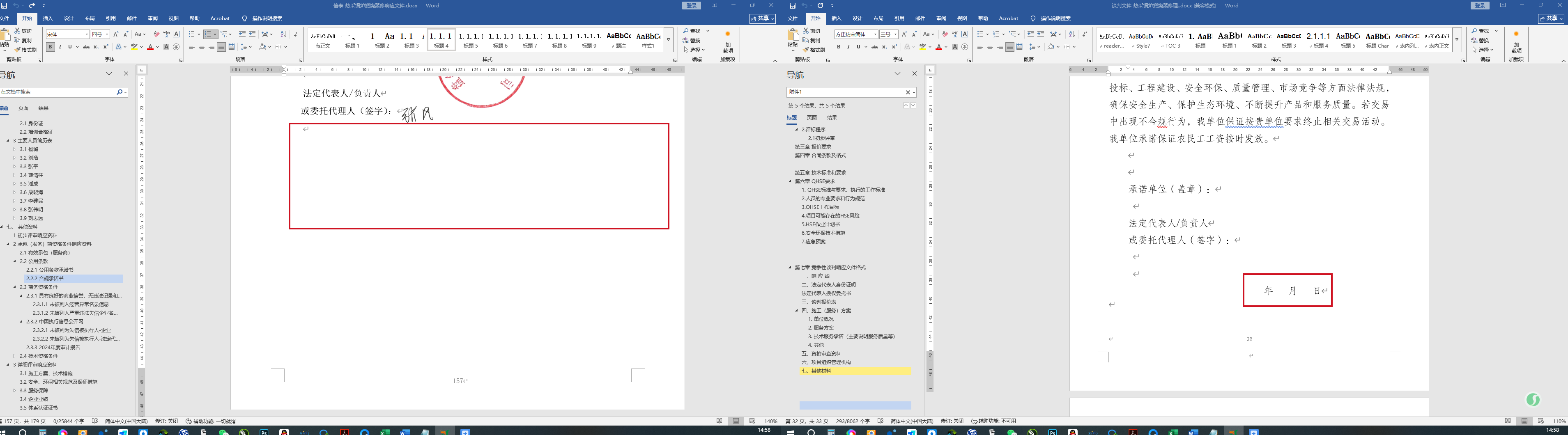This screenshot has width=1568, height=435.
Task: Apply character shading in the 谈判文件 window
Action: click(954, 47)
